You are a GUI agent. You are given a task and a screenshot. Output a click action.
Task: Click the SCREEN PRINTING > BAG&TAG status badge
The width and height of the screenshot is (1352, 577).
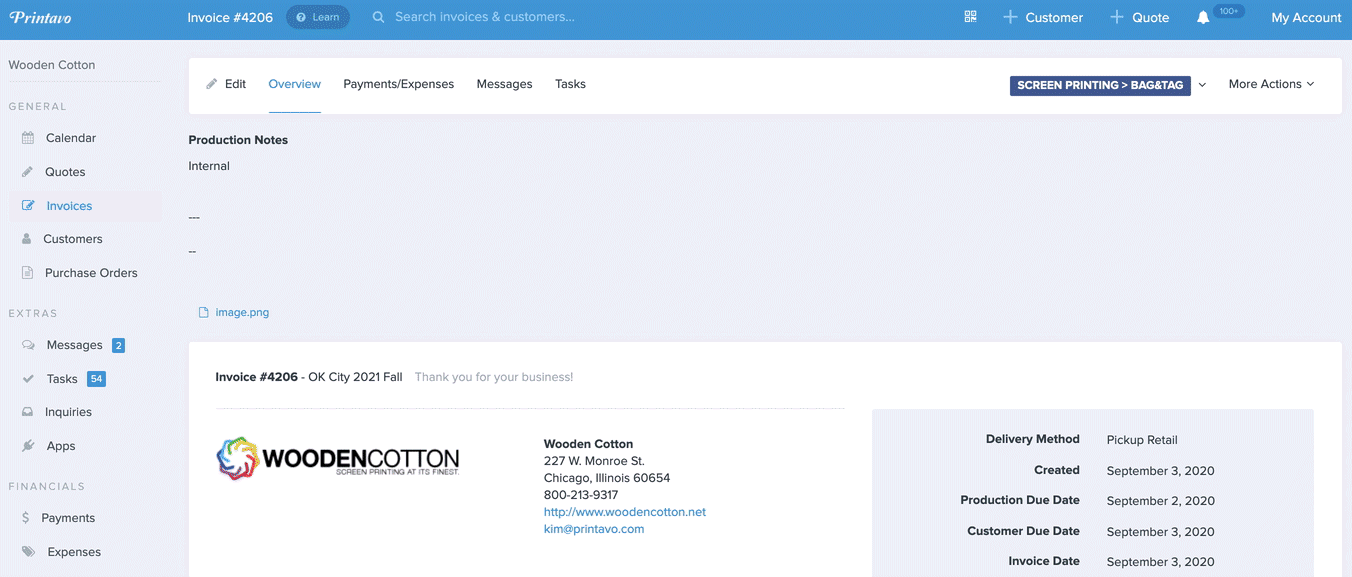tap(1100, 85)
